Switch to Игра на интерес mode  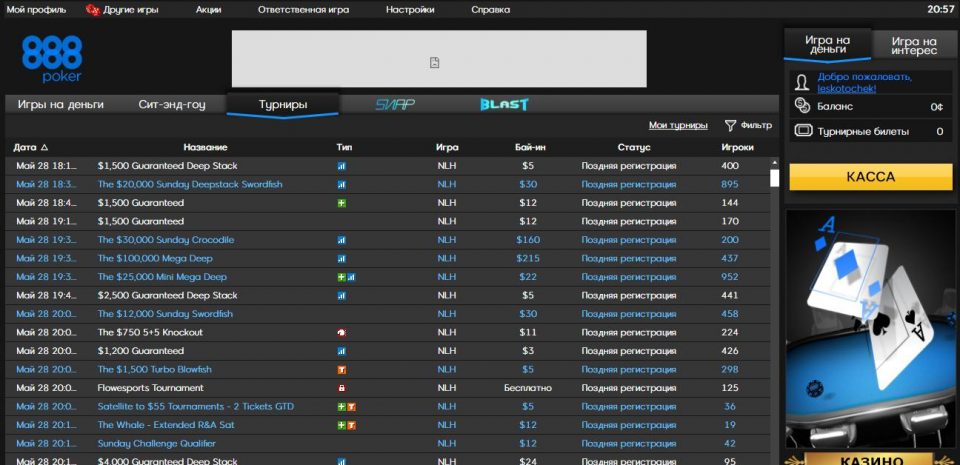(913, 45)
